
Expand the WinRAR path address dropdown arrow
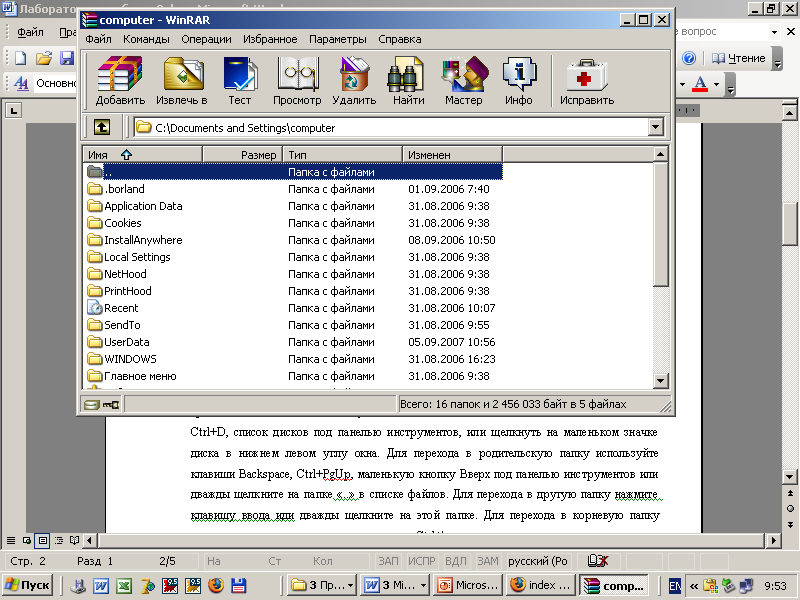[656, 127]
